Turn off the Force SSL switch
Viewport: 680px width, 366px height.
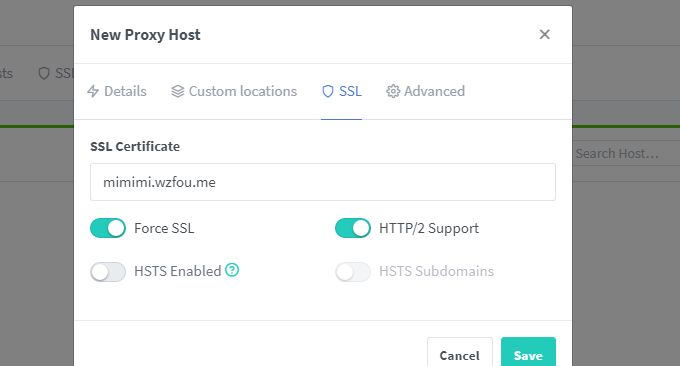(108, 228)
